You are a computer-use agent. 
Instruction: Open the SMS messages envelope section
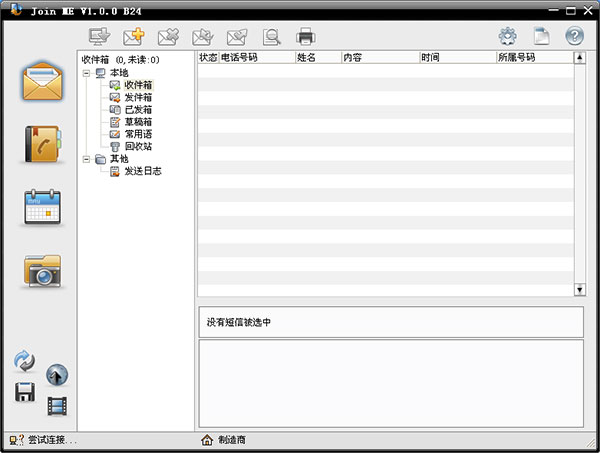click(x=42, y=81)
